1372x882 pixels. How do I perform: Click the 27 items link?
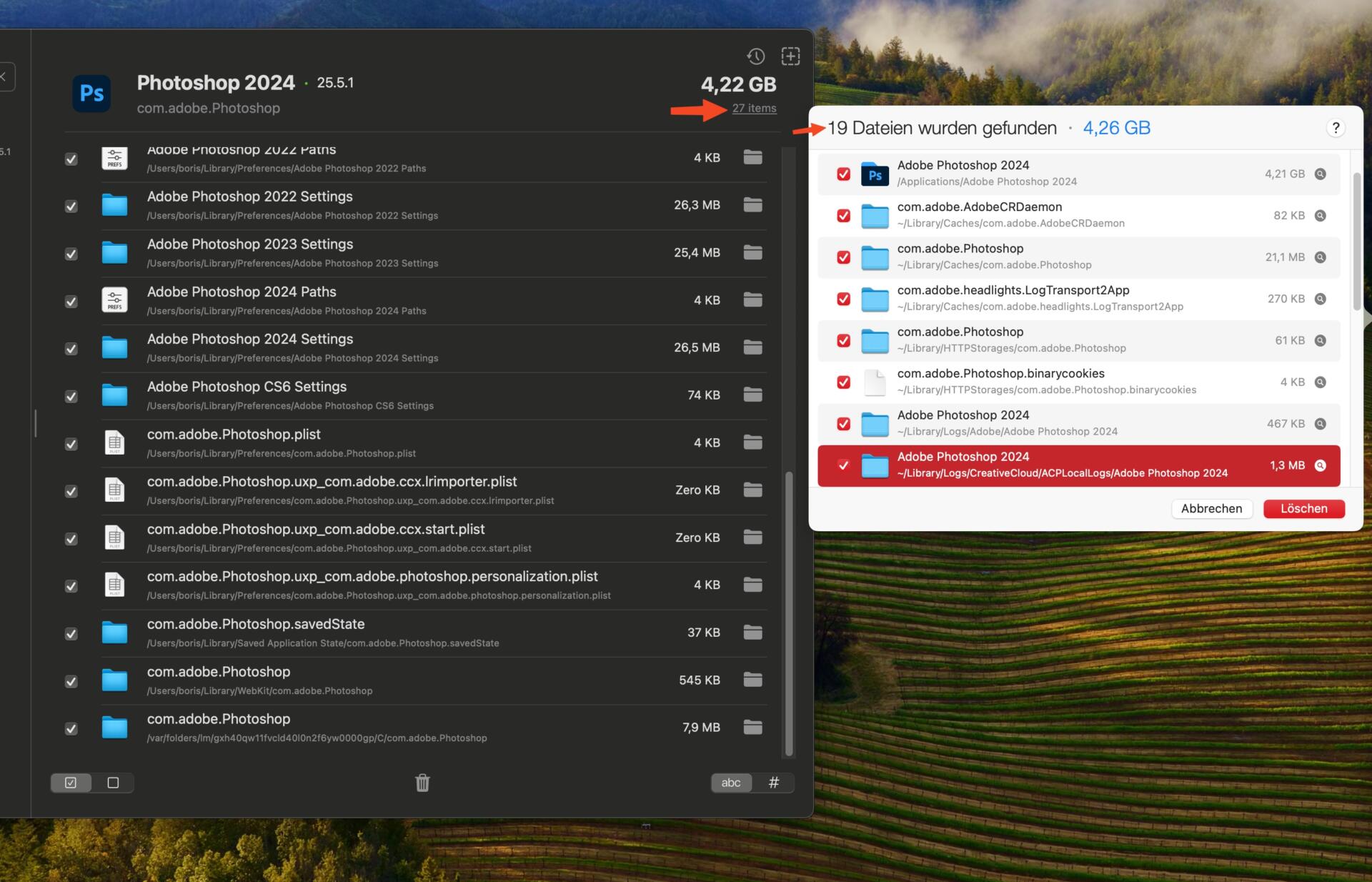[x=754, y=109]
